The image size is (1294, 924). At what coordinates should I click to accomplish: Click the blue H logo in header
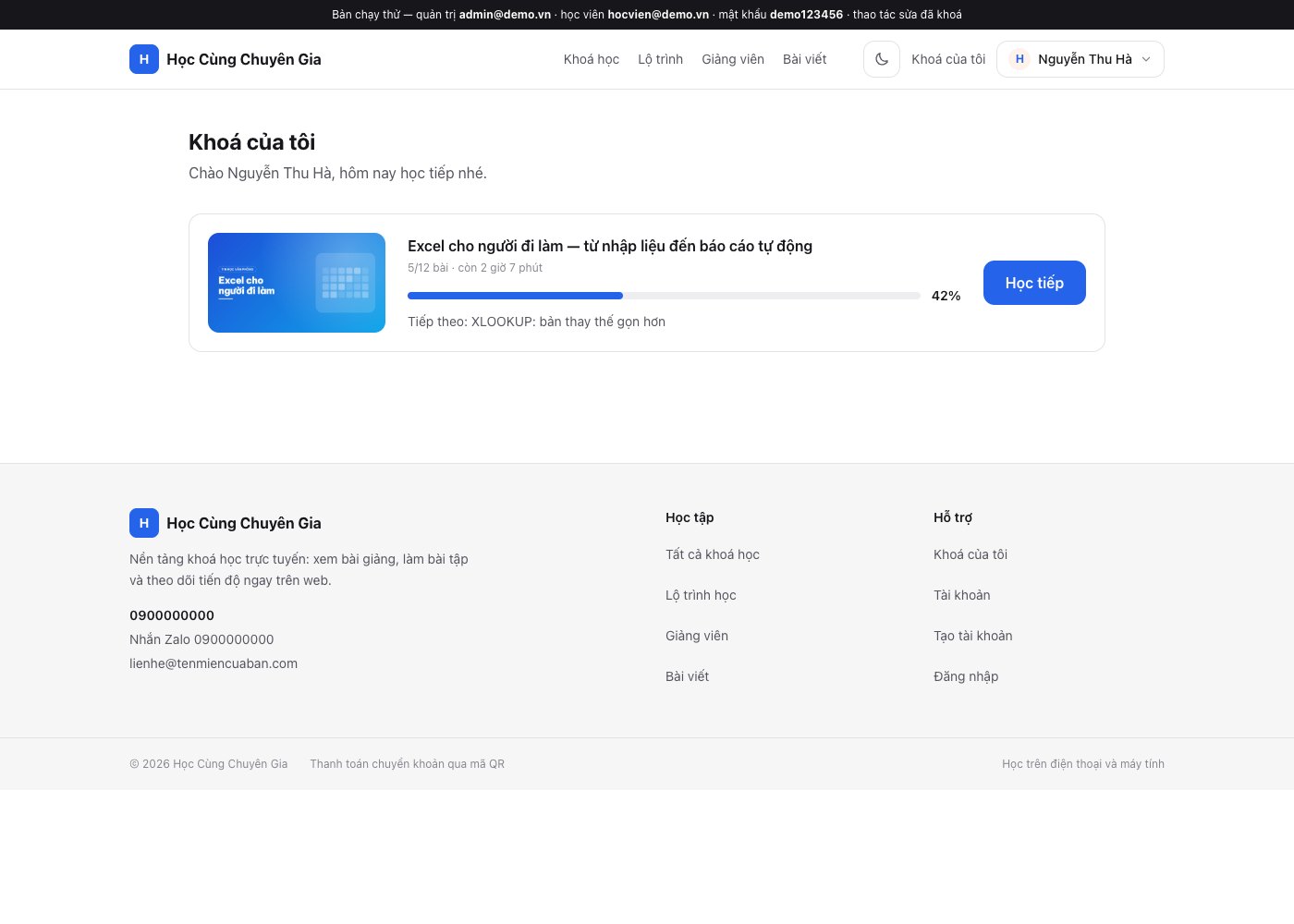pyautogui.click(x=144, y=59)
